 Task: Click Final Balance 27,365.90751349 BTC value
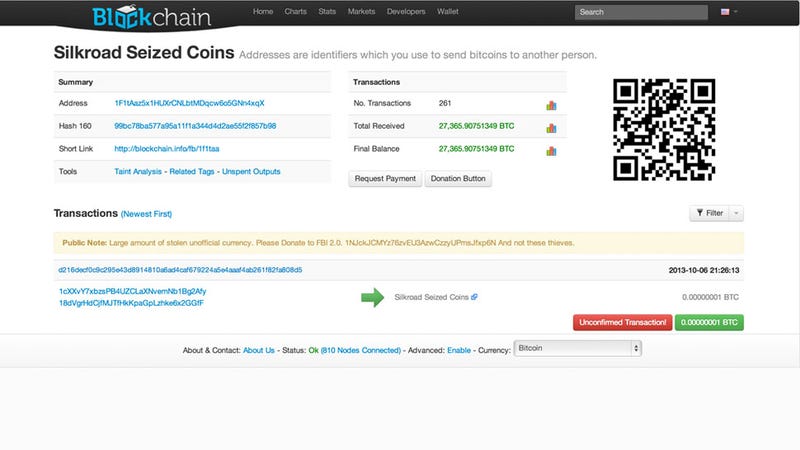[x=477, y=149]
